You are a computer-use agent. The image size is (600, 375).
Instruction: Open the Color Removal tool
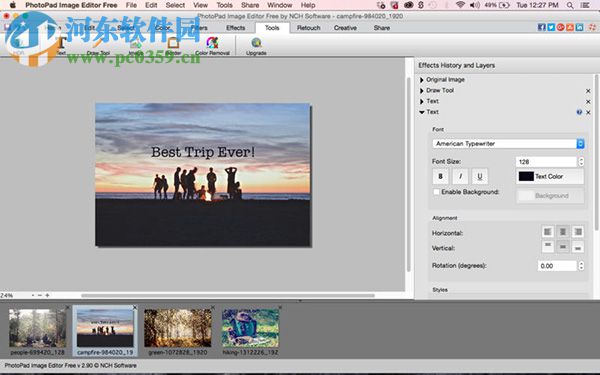[212, 46]
